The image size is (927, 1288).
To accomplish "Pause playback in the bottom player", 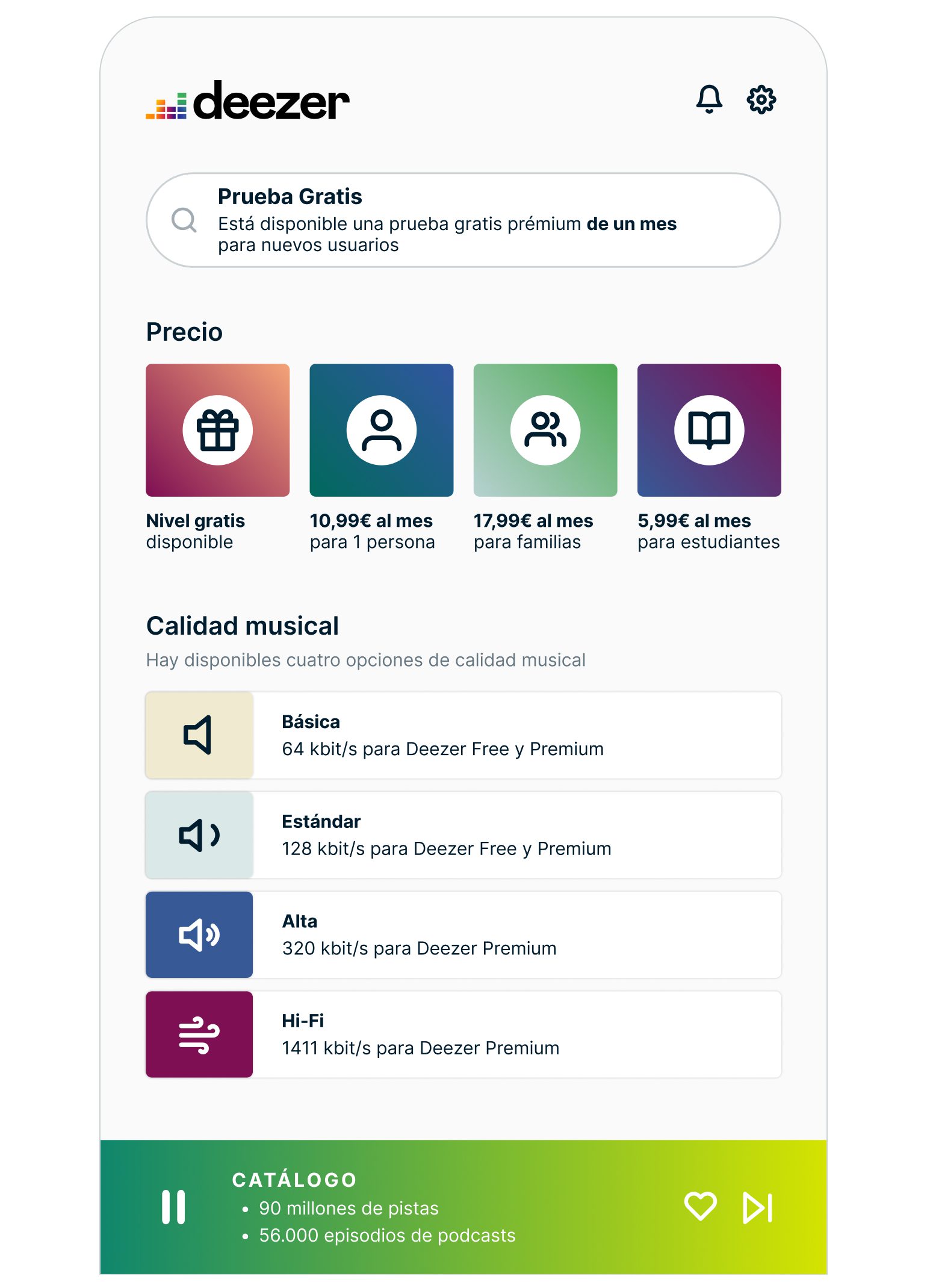I will click(173, 1207).
